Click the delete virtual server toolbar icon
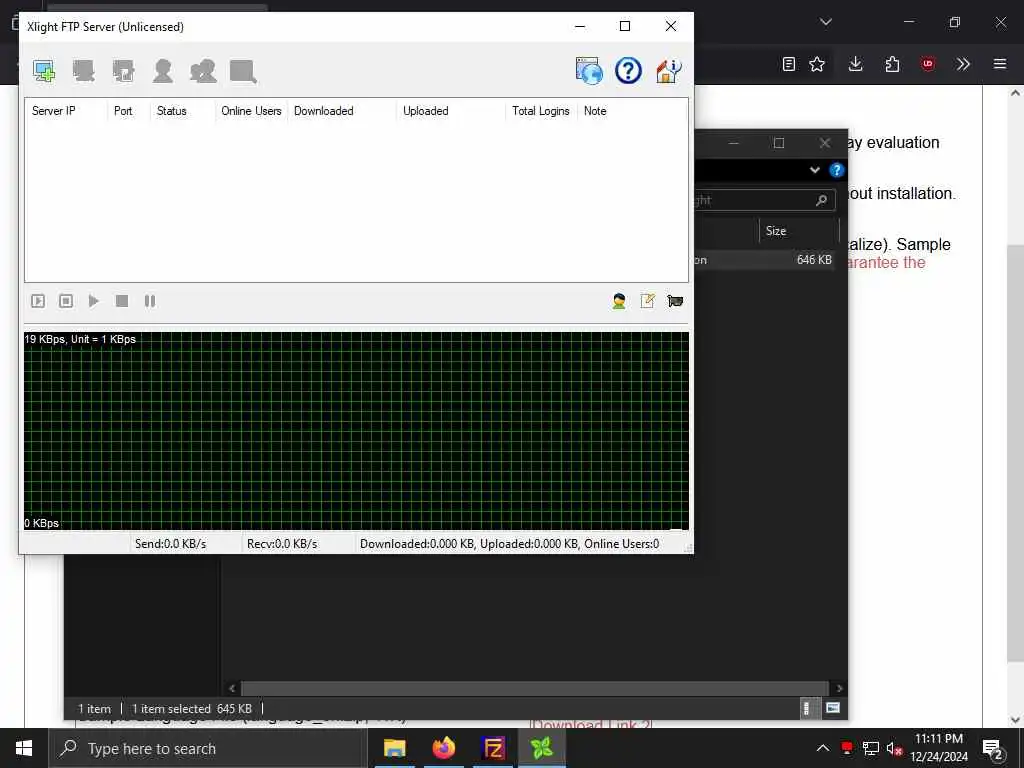 click(x=84, y=71)
